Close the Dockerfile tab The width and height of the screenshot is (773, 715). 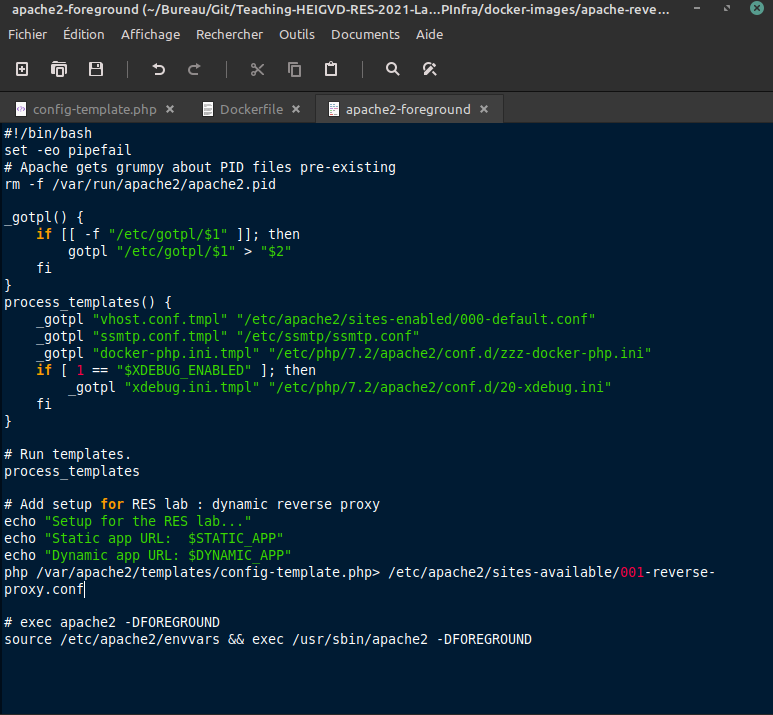click(x=296, y=109)
